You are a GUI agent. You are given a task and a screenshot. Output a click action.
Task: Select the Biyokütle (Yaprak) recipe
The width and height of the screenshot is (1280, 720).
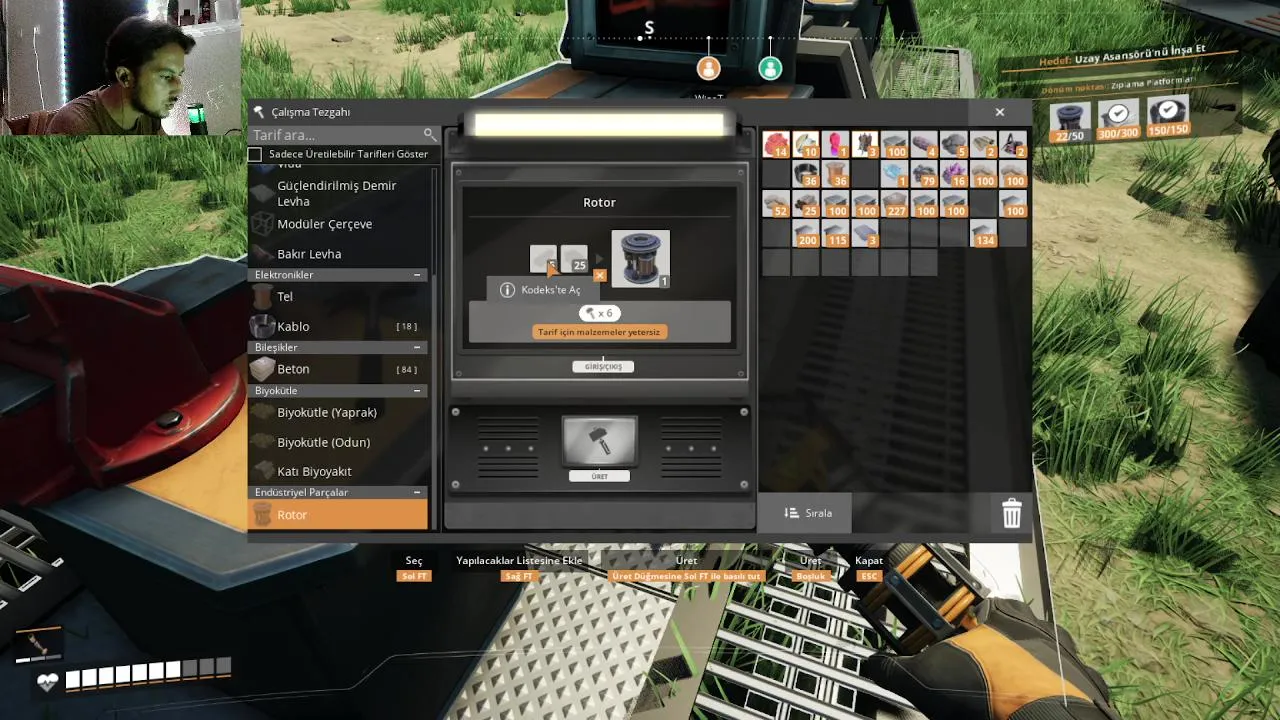[338, 412]
